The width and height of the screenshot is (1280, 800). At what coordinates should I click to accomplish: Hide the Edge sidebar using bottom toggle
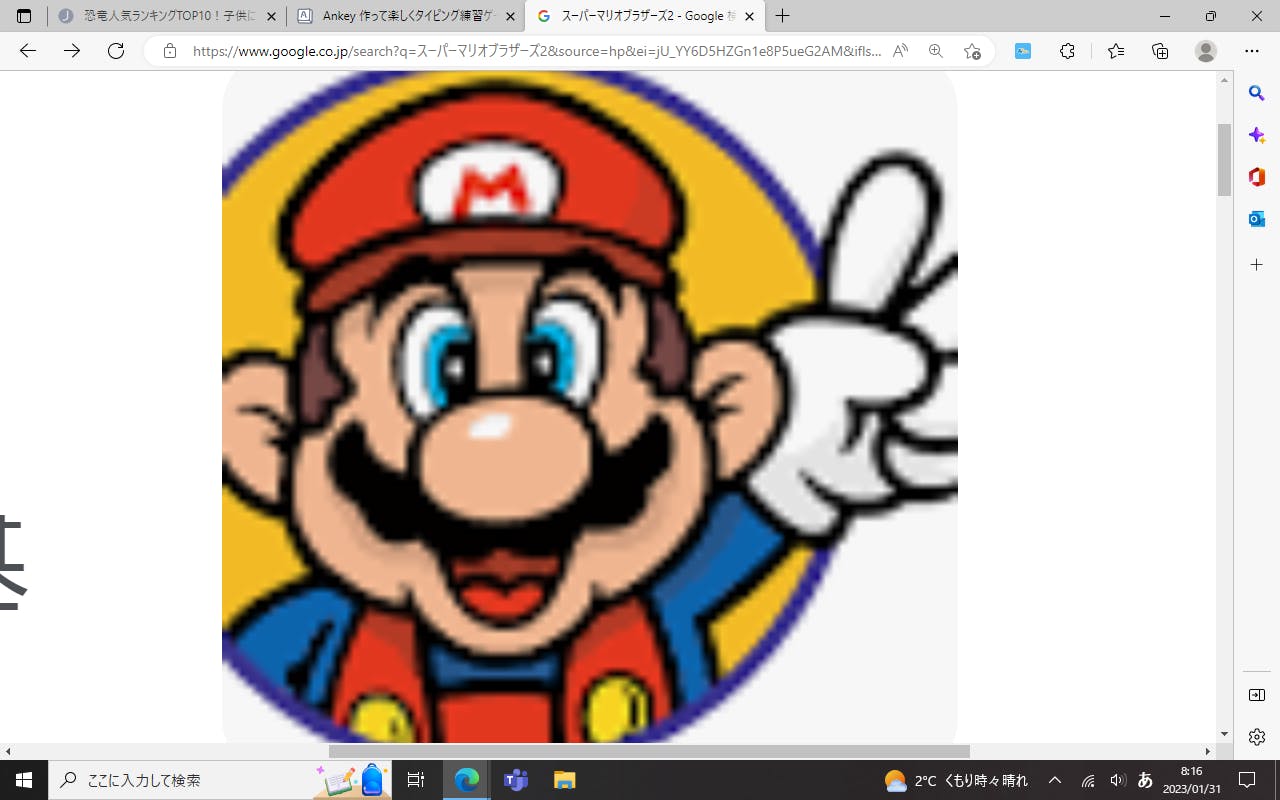pyautogui.click(x=1257, y=695)
